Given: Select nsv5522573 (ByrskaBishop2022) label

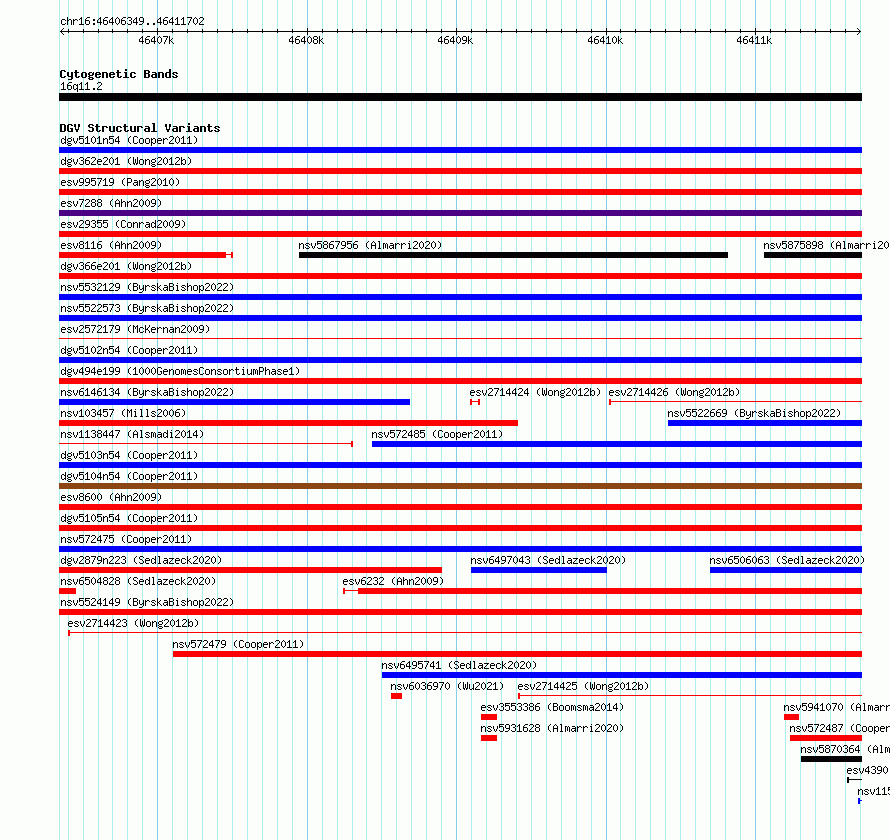Looking at the screenshot, I should click(x=147, y=308).
